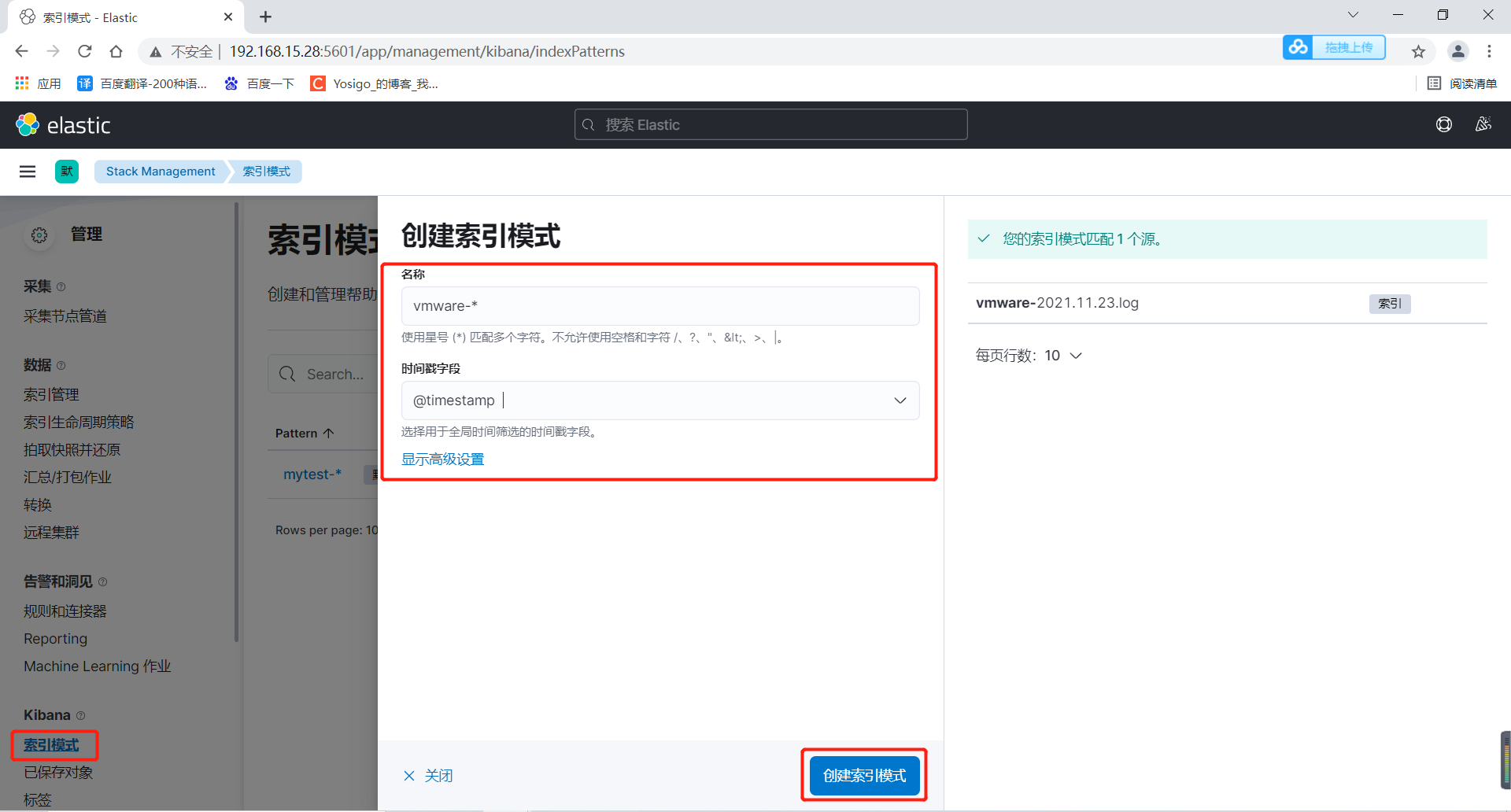Open the hamburger navigation menu
The image size is (1511, 812).
(x=28, y=171)
